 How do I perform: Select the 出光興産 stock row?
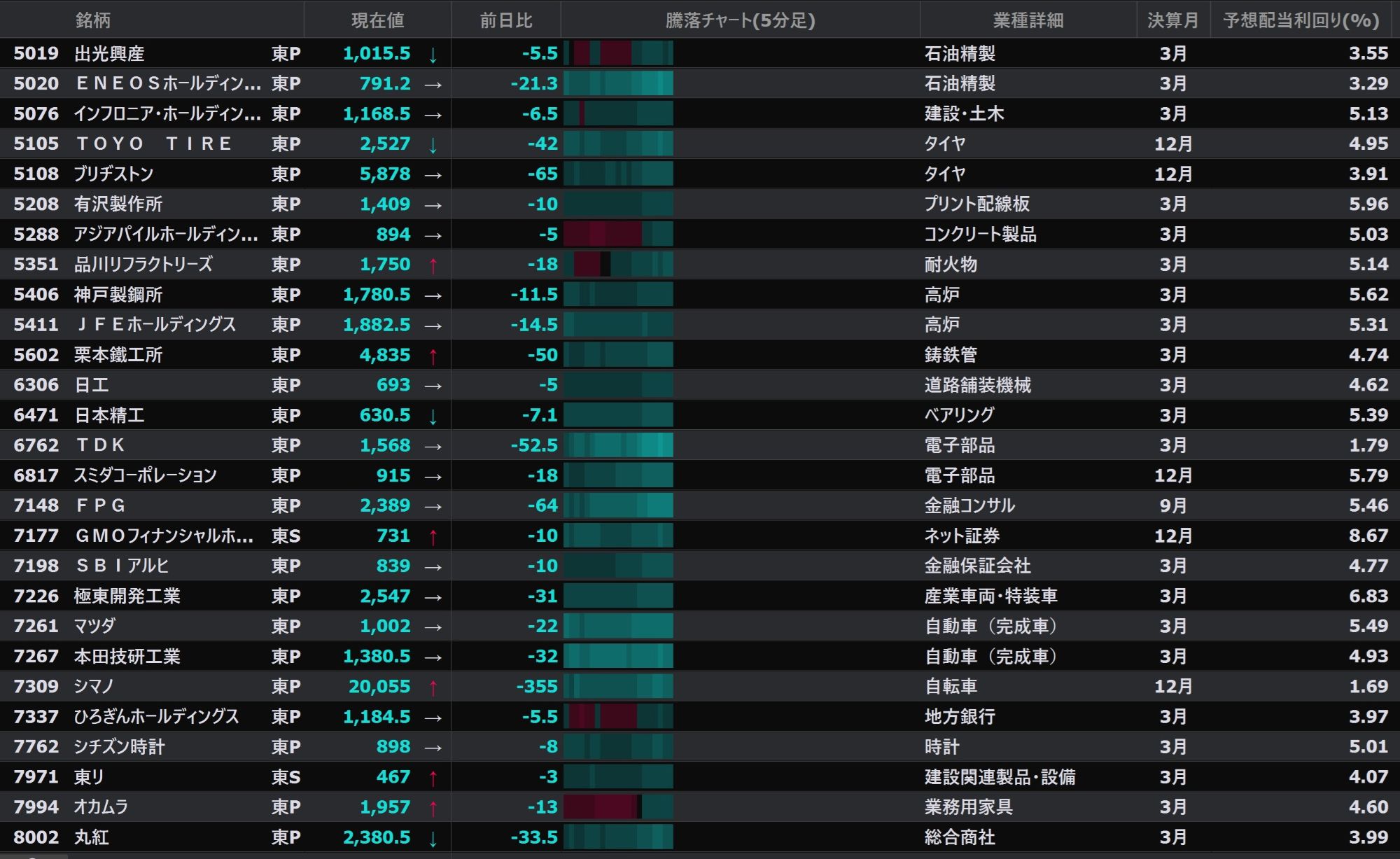(x=700, y=53)
